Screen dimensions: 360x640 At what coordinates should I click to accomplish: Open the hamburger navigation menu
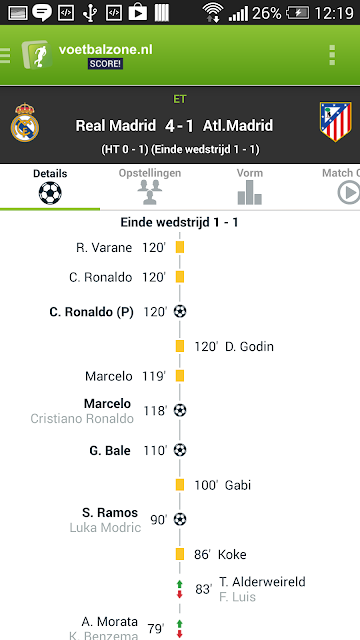5,55
